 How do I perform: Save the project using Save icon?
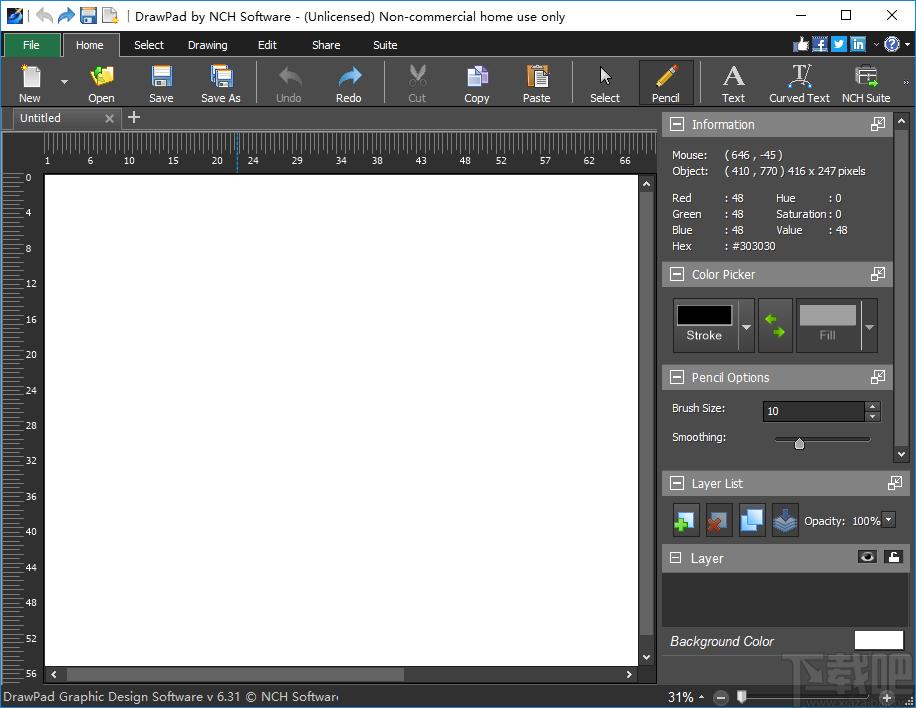coord(161,82)
